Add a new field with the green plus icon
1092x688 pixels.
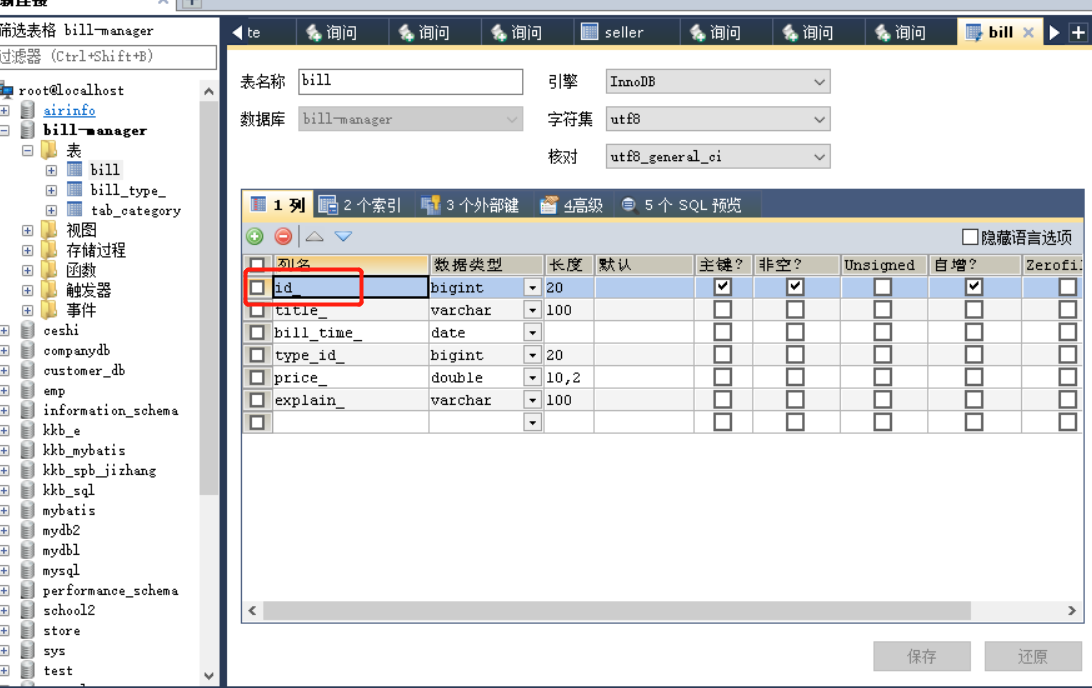tap(255, 236)
